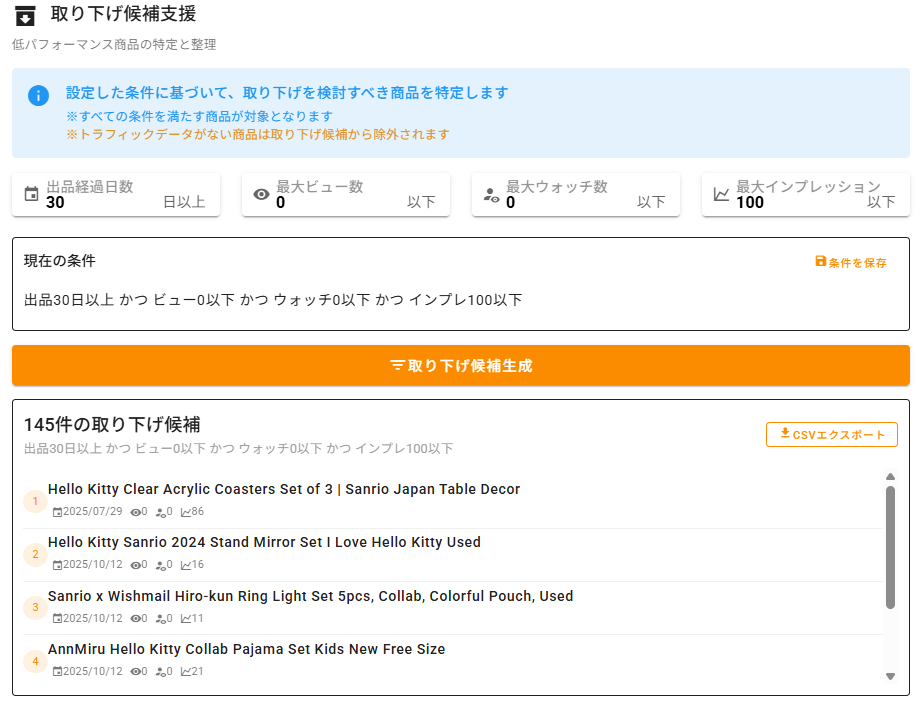Edit the 最大インプレッション value of 100

click(795, 203)
